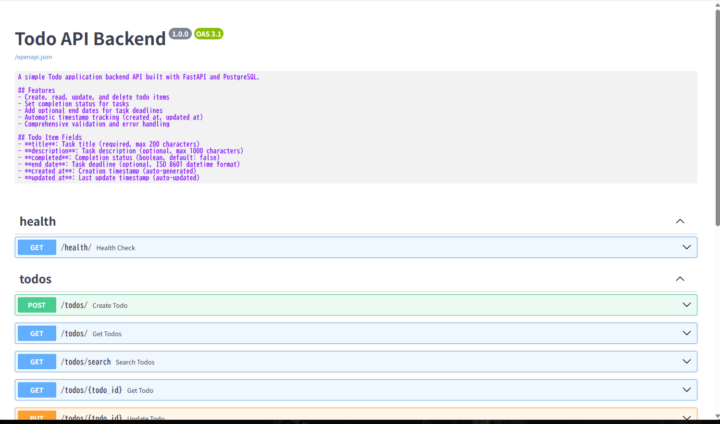Click the green POST badge for /todos/
The height and width of the screenshot is (424, 720).
[x=36, y=305]
